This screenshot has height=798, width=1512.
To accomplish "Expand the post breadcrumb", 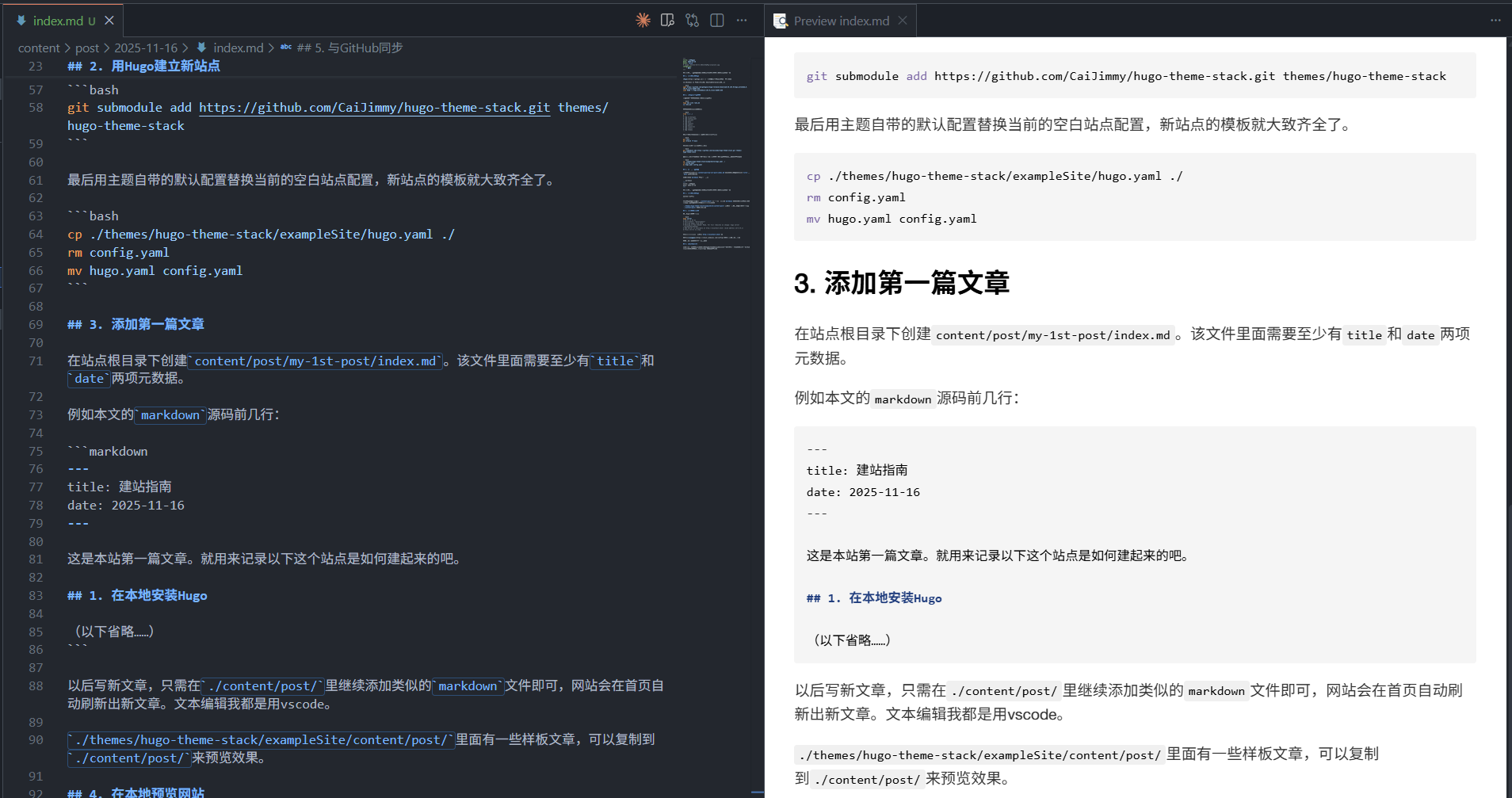I will coord(87,48).
